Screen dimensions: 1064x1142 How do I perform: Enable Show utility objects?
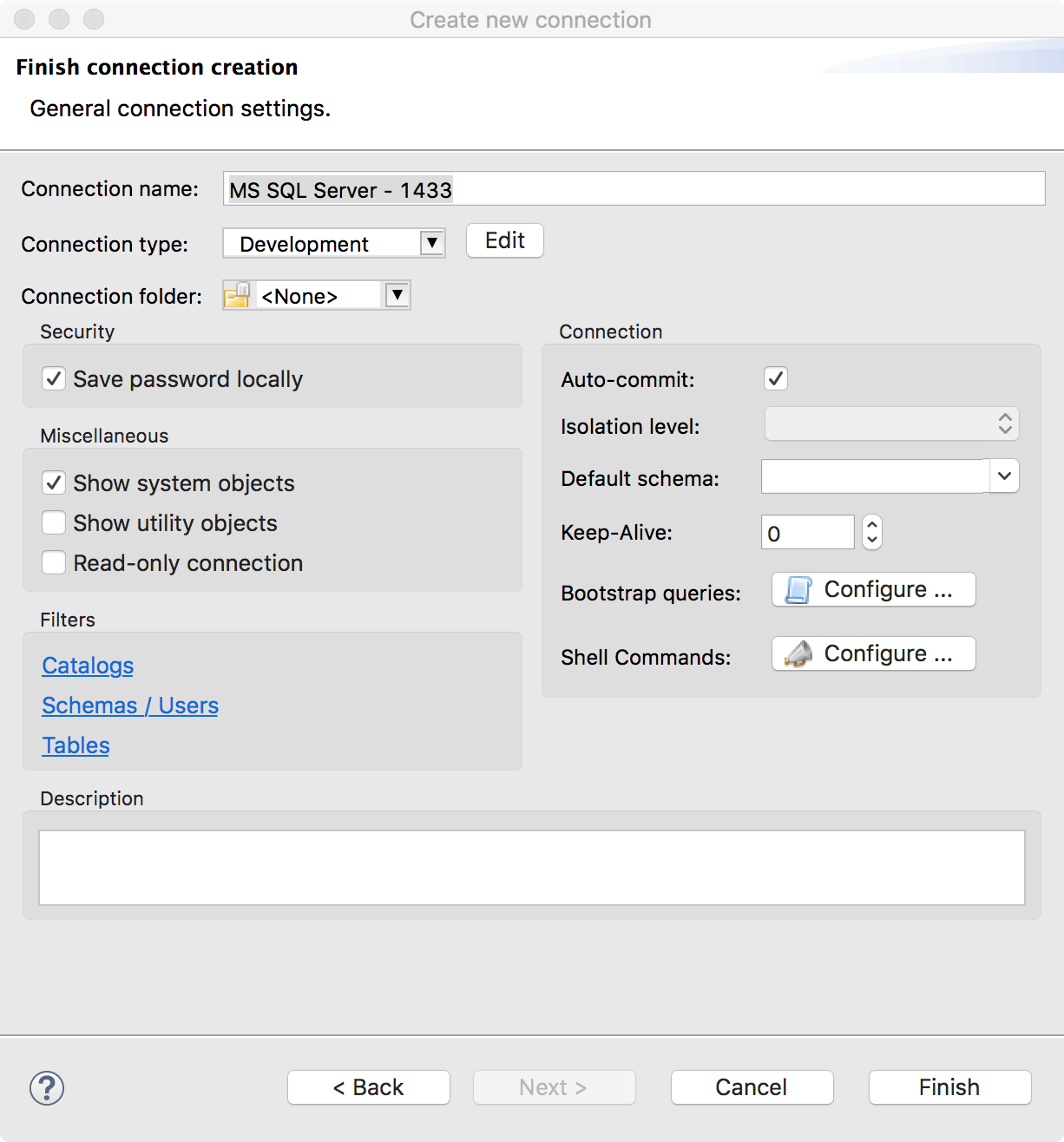pos(54,522)
